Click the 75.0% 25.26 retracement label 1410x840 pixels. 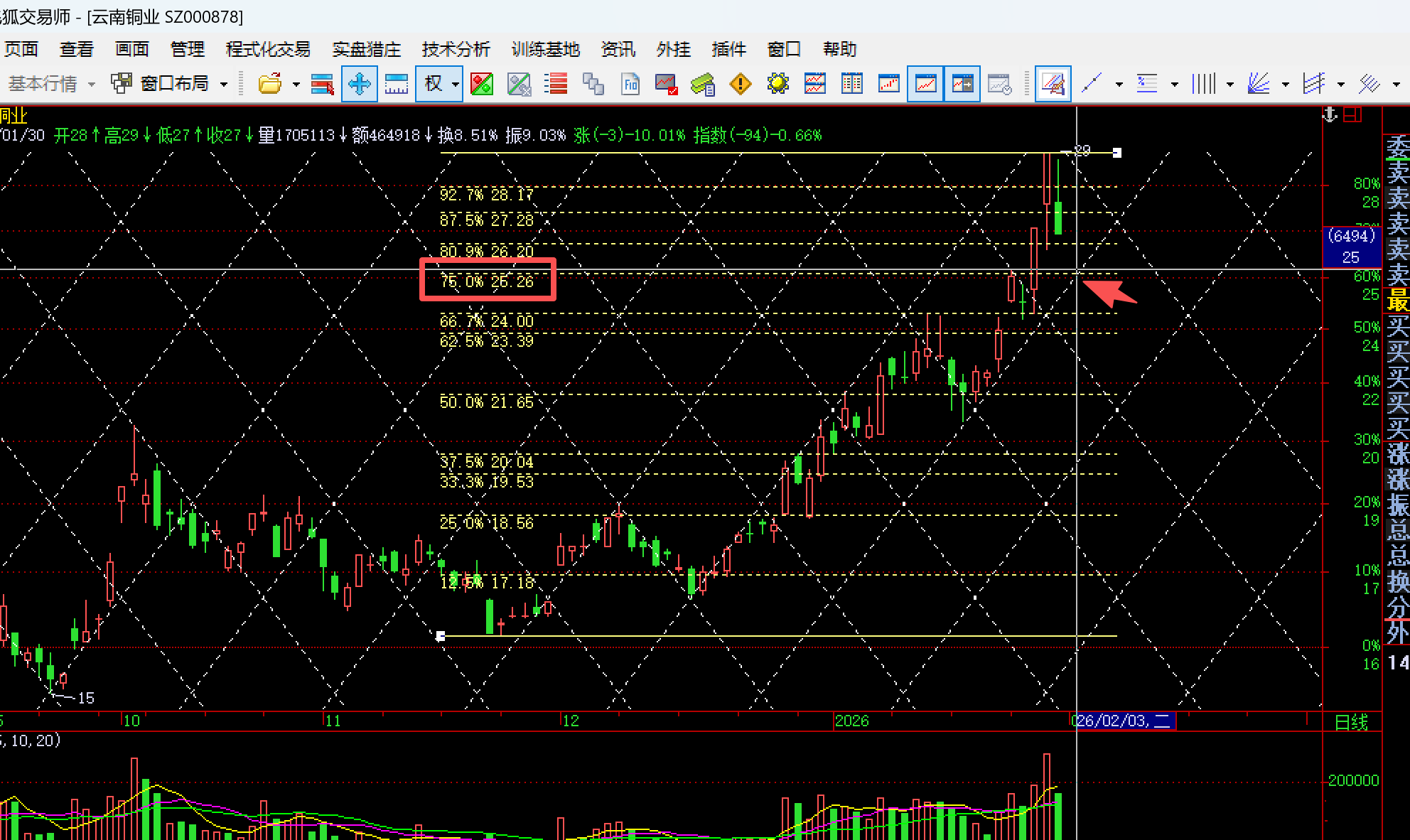487,281
